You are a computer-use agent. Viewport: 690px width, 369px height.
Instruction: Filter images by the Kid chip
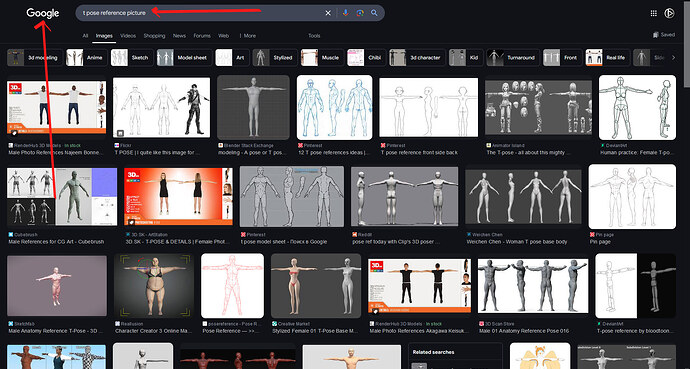(x=466, y=58)
